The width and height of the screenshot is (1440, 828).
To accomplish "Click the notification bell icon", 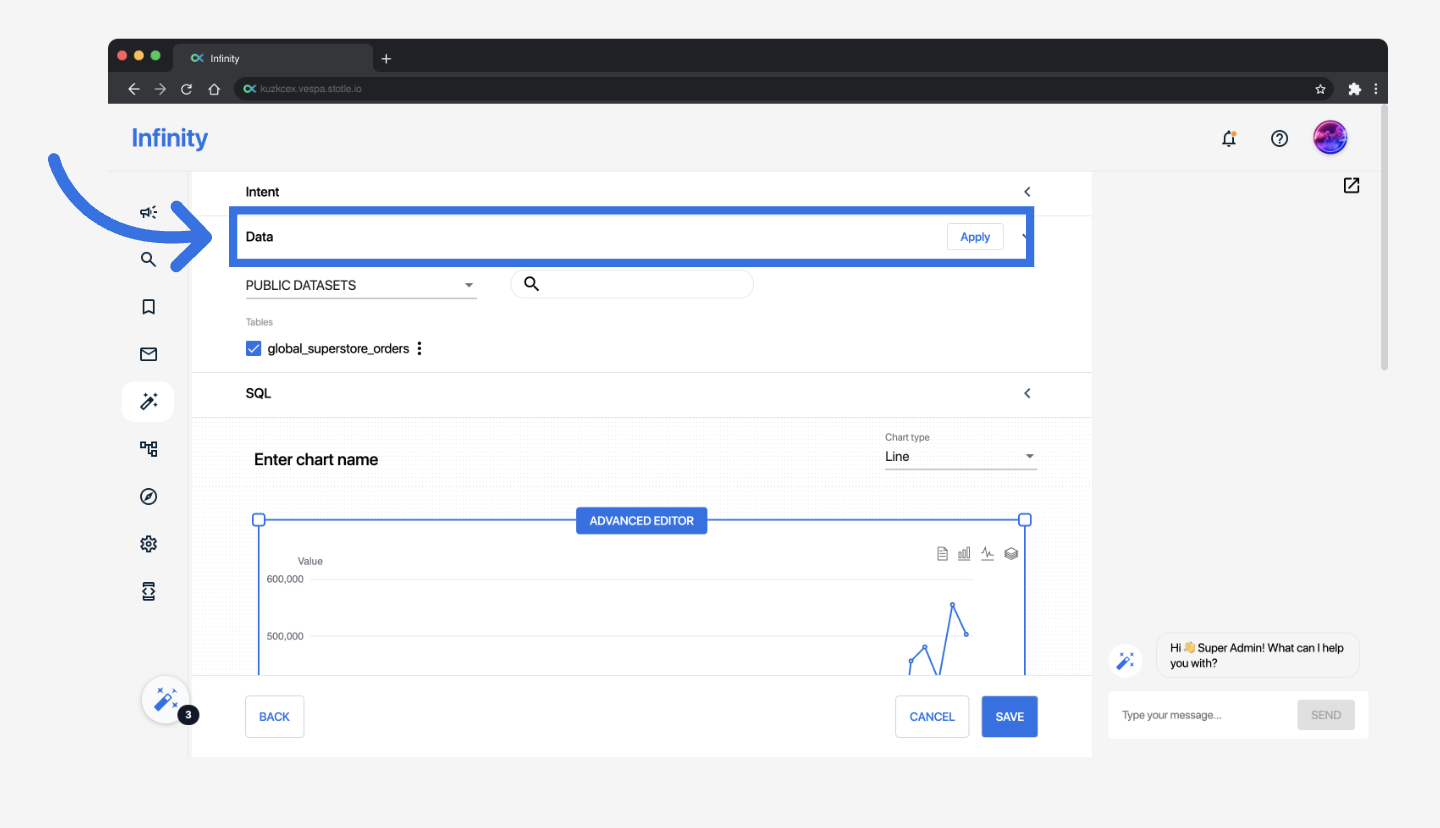I will [1229, 139].
